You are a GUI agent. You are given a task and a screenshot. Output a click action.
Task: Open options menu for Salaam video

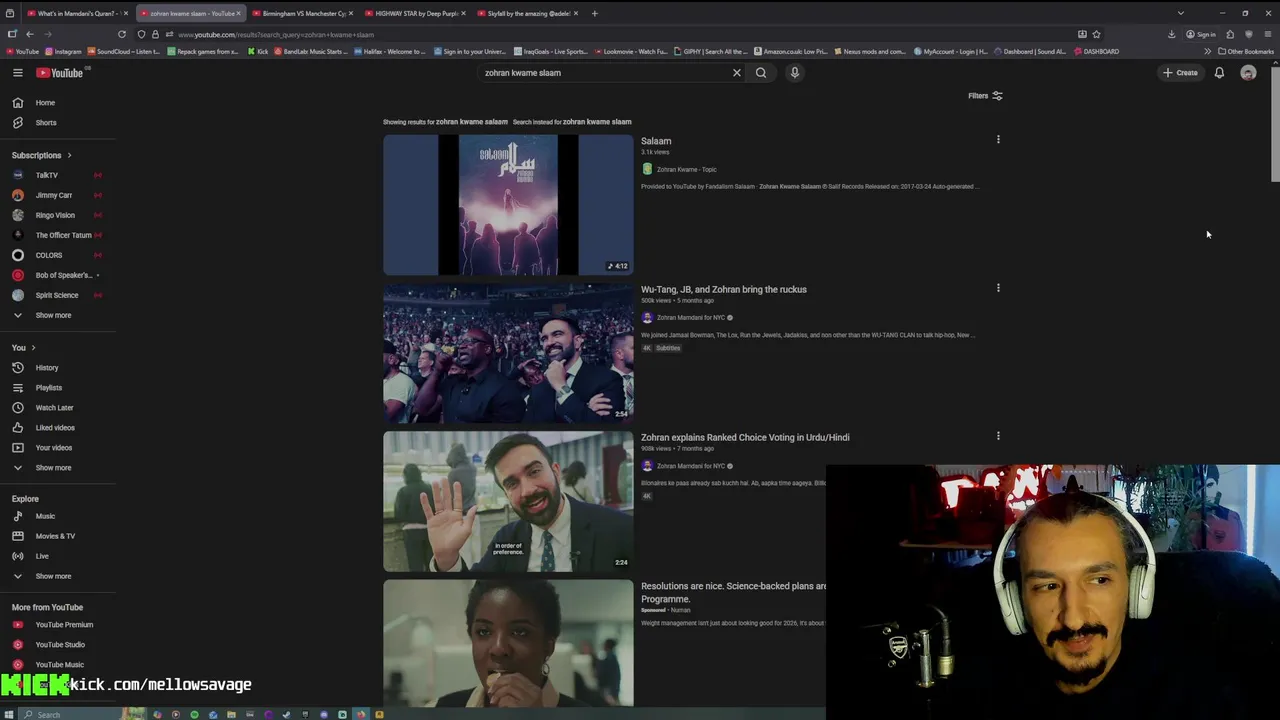[x=998, y=139]
